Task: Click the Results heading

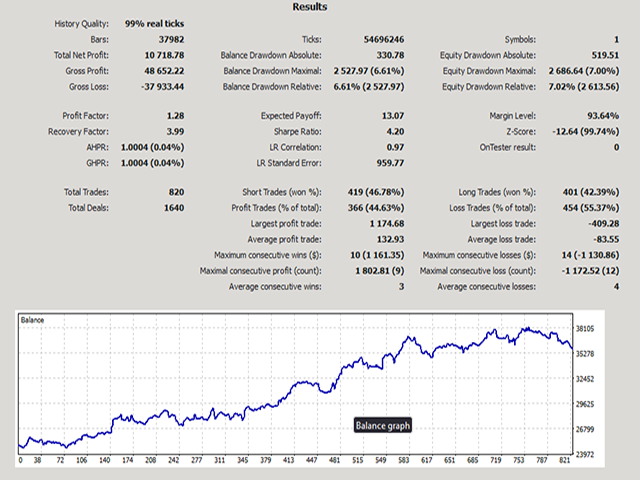Action: point(310,7)
